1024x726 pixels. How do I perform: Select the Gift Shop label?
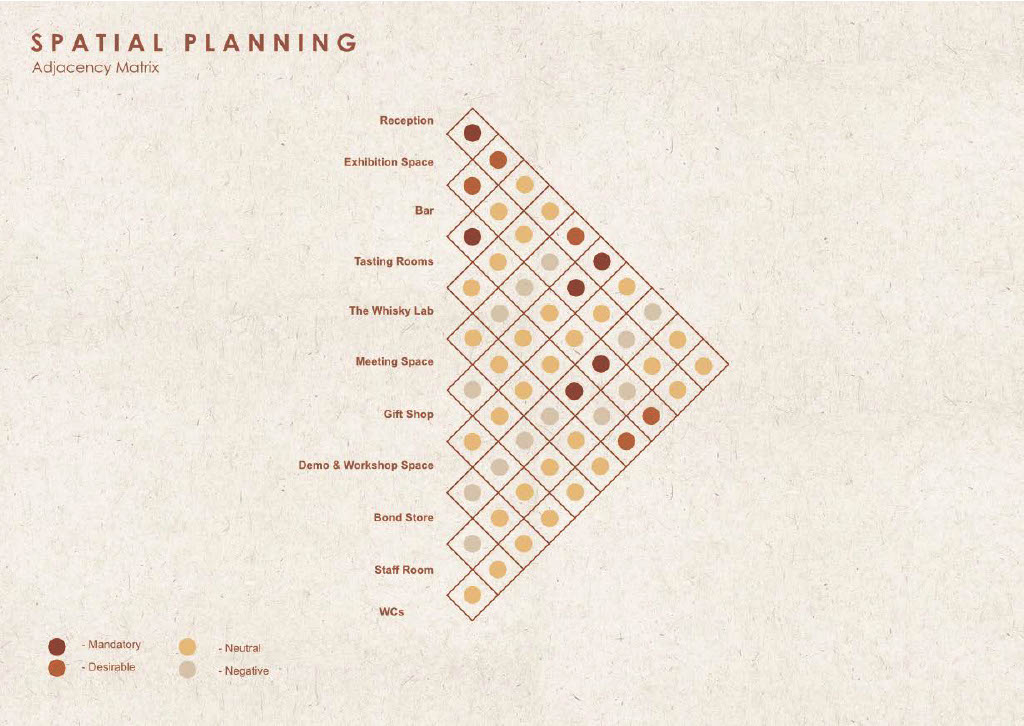408,414
